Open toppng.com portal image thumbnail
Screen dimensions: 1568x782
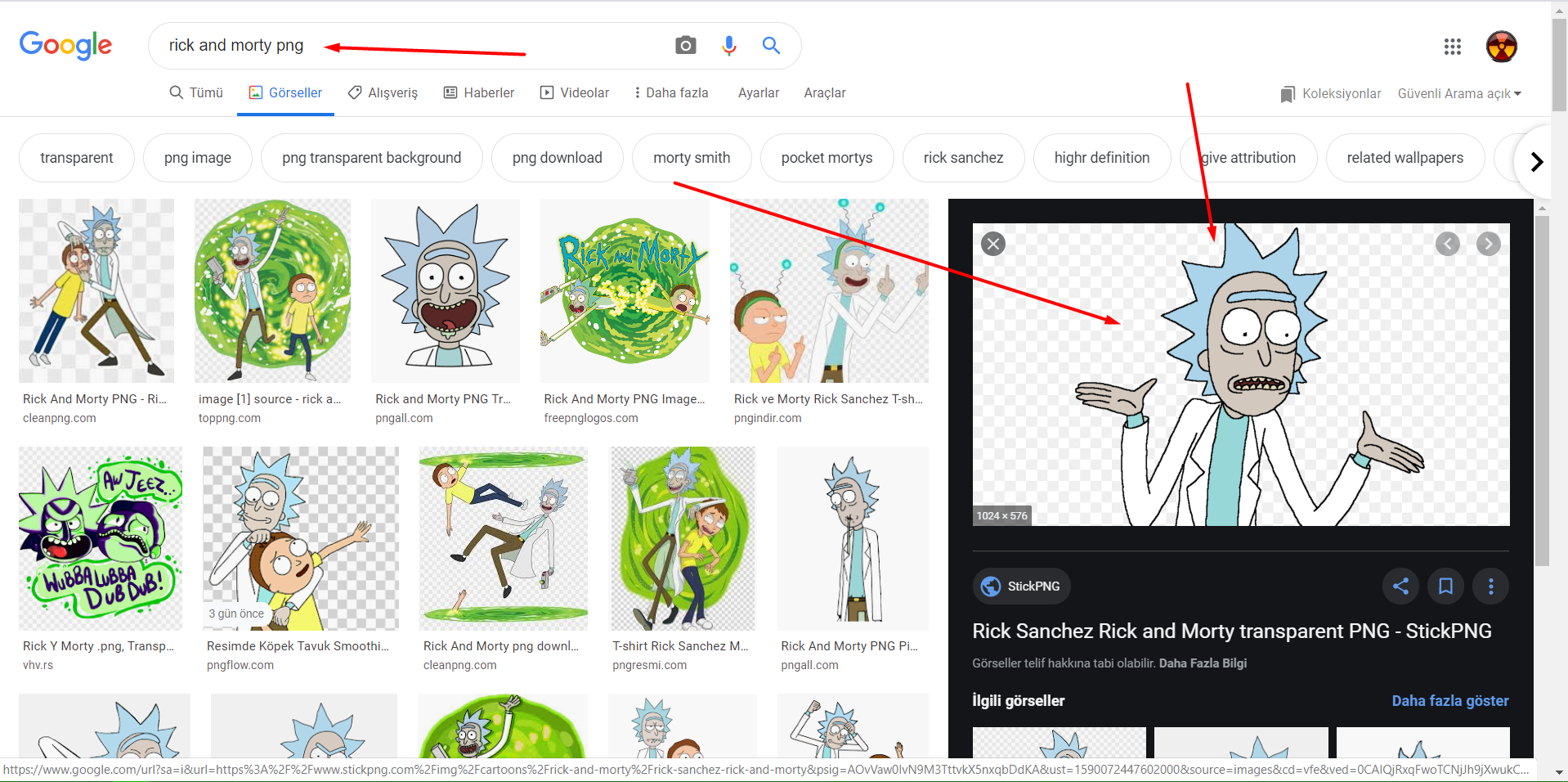272,290
